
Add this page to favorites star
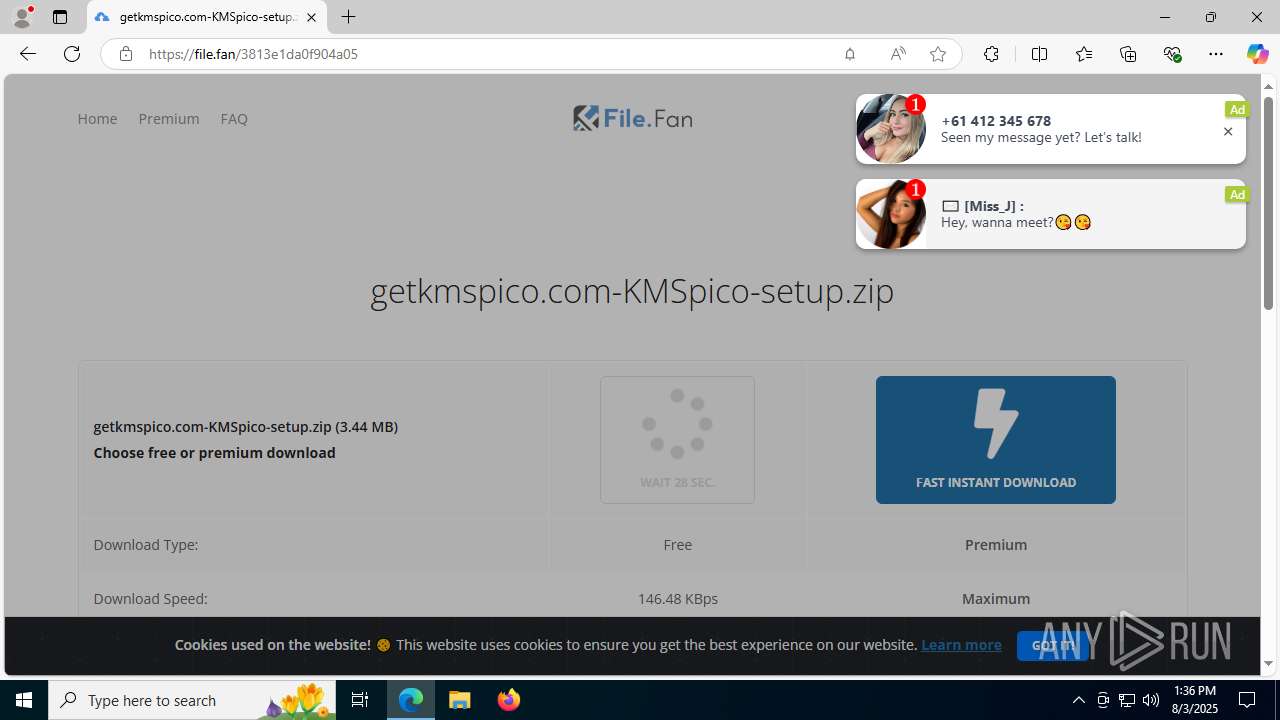click(x=937, y=54)
